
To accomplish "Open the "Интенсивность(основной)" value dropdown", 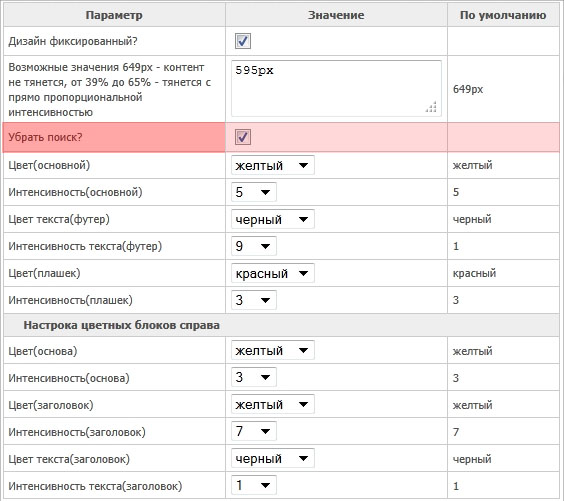I will pyautogui.click(x=254, y=192).
